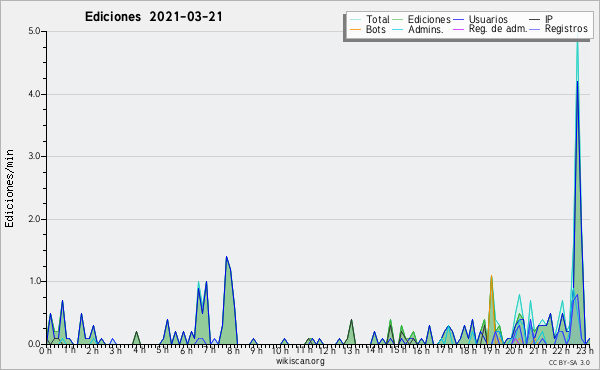Viewport: 600px width, 370px height.
Task: Click the 0 h x-axis label
Action: [45, 351]
